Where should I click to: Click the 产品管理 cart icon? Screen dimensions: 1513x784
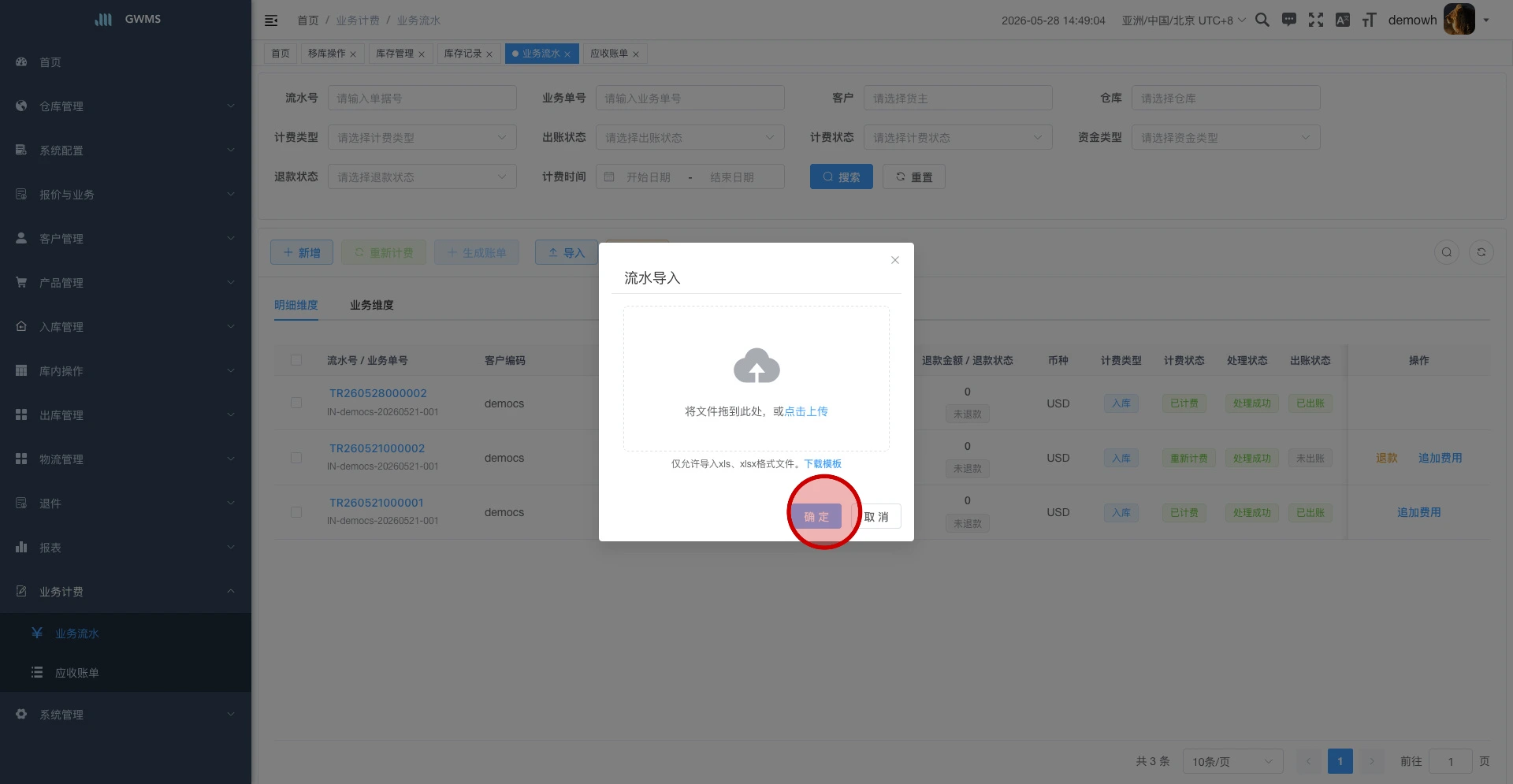21,282
